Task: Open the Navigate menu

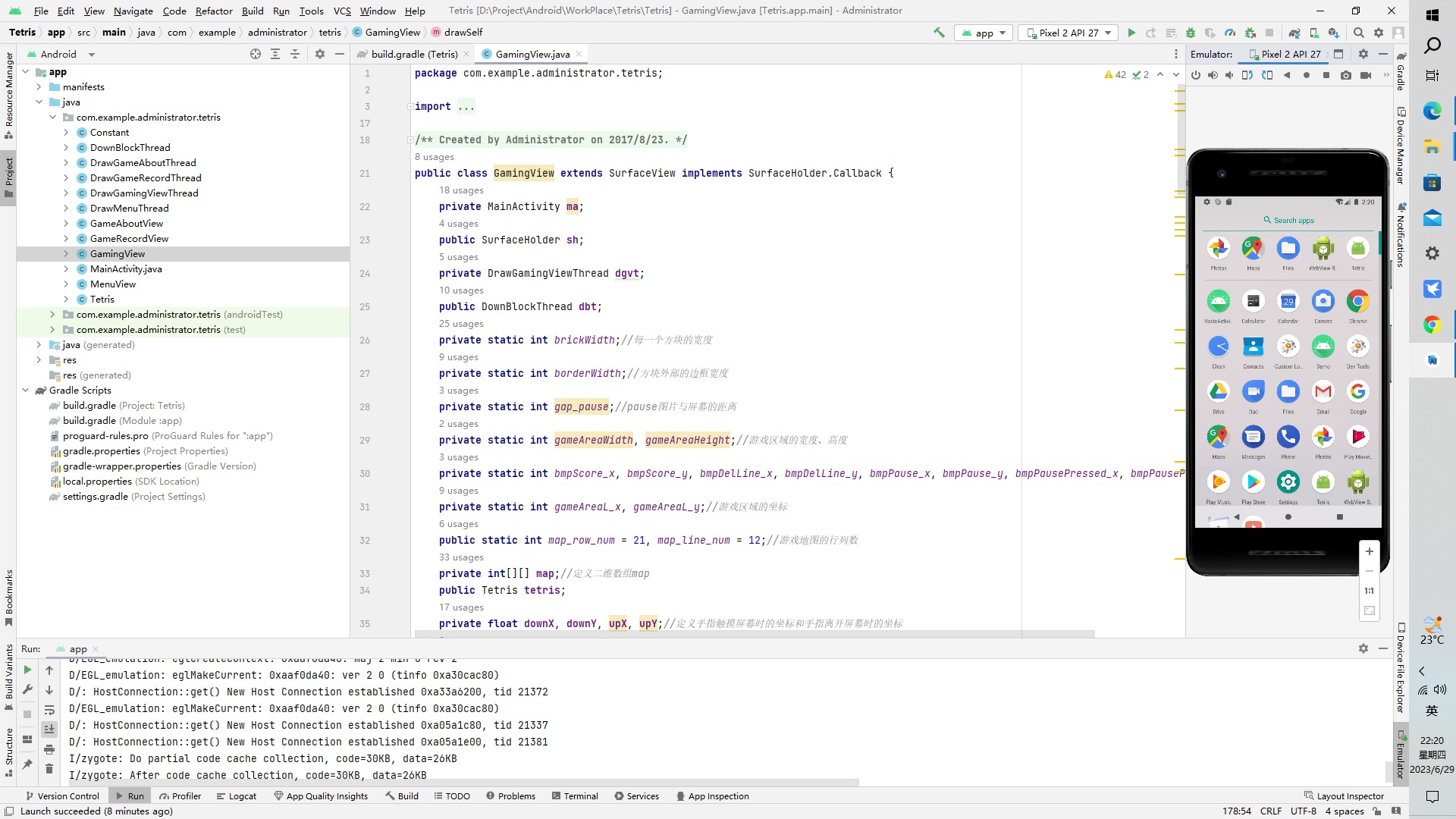Action: coord(133,10)
